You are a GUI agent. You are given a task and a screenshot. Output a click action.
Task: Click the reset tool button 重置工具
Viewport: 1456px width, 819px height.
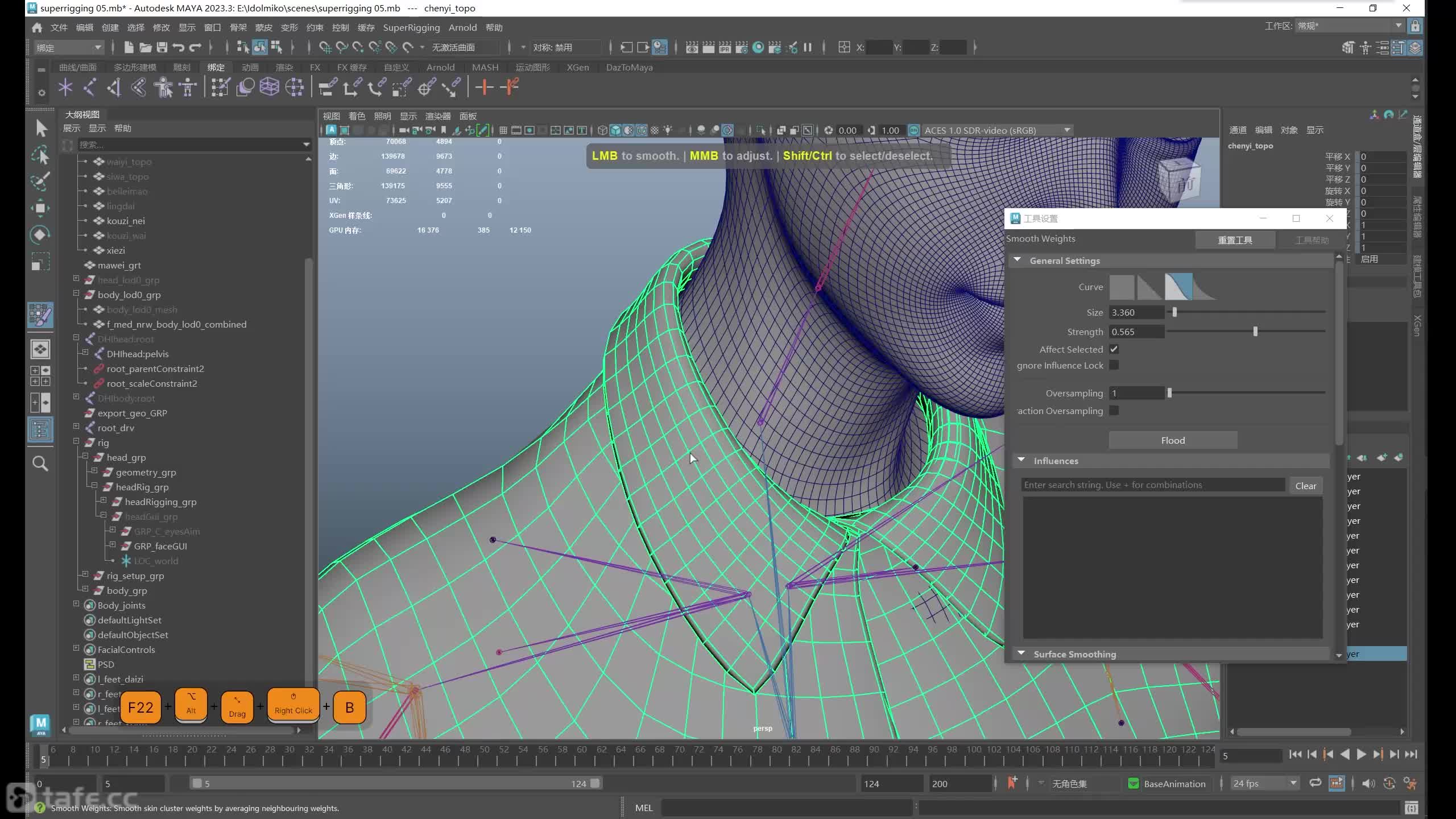pyautogui.click(x=1235, y=240)
